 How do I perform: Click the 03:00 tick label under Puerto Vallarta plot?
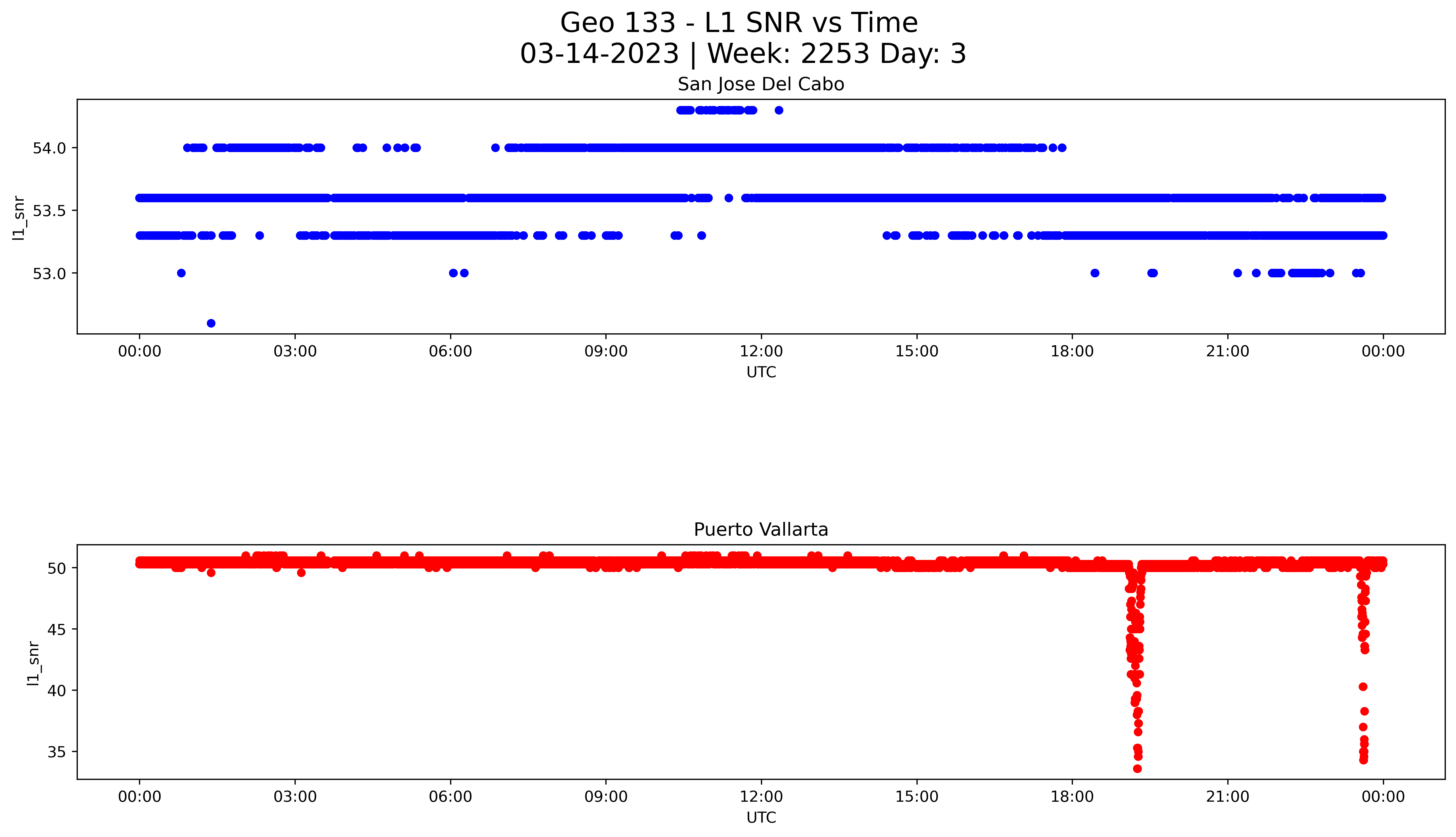295,797
